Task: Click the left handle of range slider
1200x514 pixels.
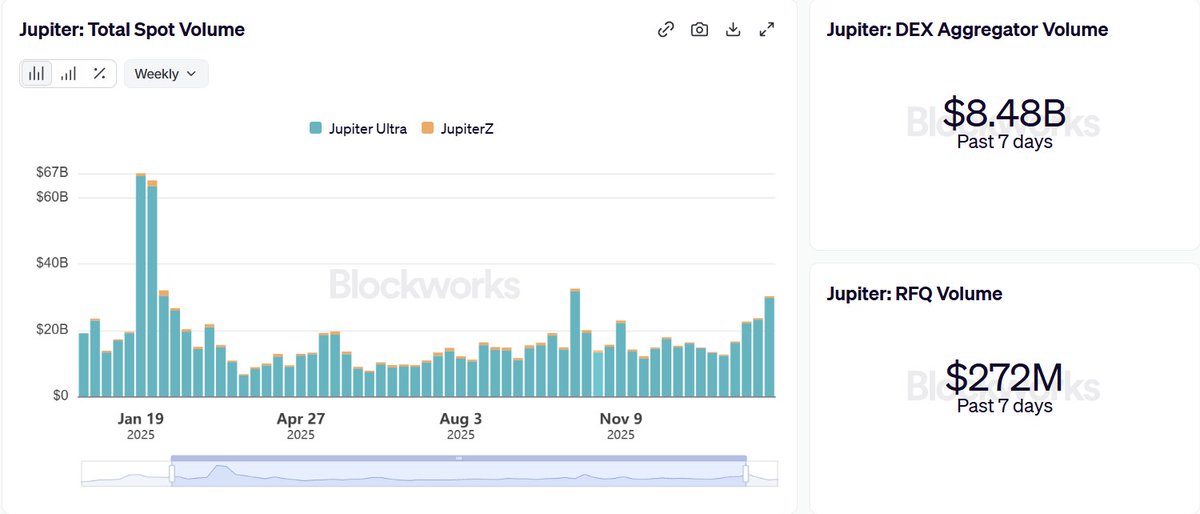Action: (x=172, y=474)
